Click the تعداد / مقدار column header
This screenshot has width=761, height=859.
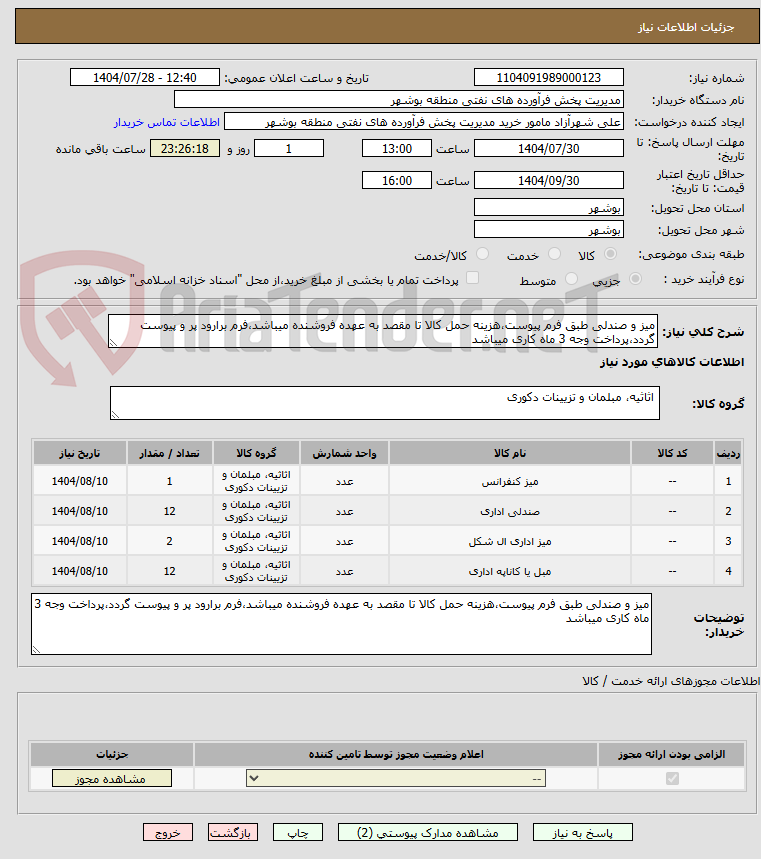click(169, 453)
